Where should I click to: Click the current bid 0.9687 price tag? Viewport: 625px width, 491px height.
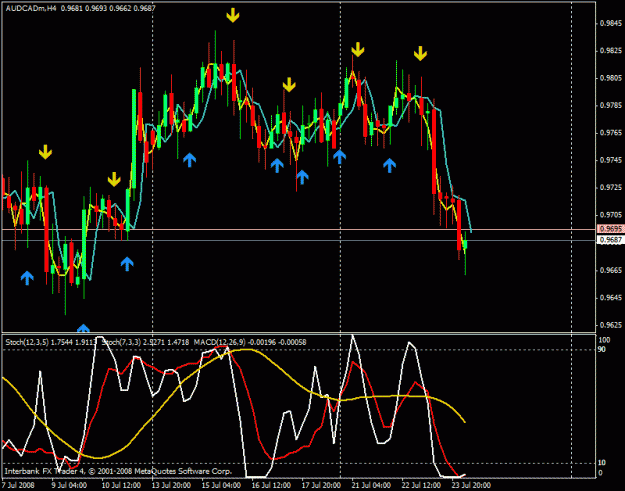pos(611,240)
